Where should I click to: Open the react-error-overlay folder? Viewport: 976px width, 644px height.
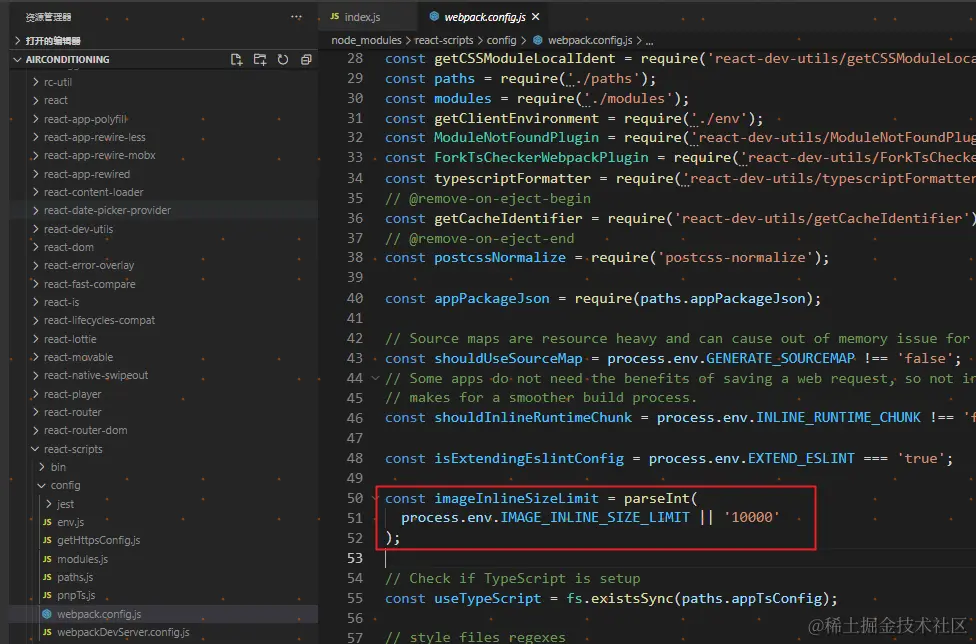pyautogui.click(x=89, y=265)
